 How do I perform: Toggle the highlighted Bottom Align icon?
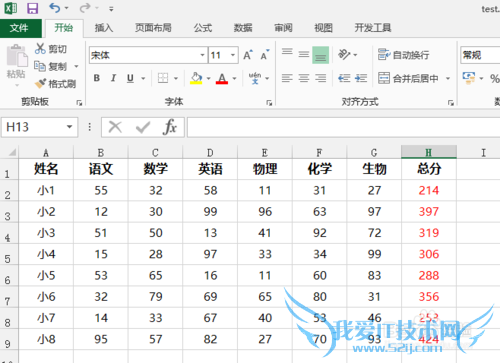321,55
